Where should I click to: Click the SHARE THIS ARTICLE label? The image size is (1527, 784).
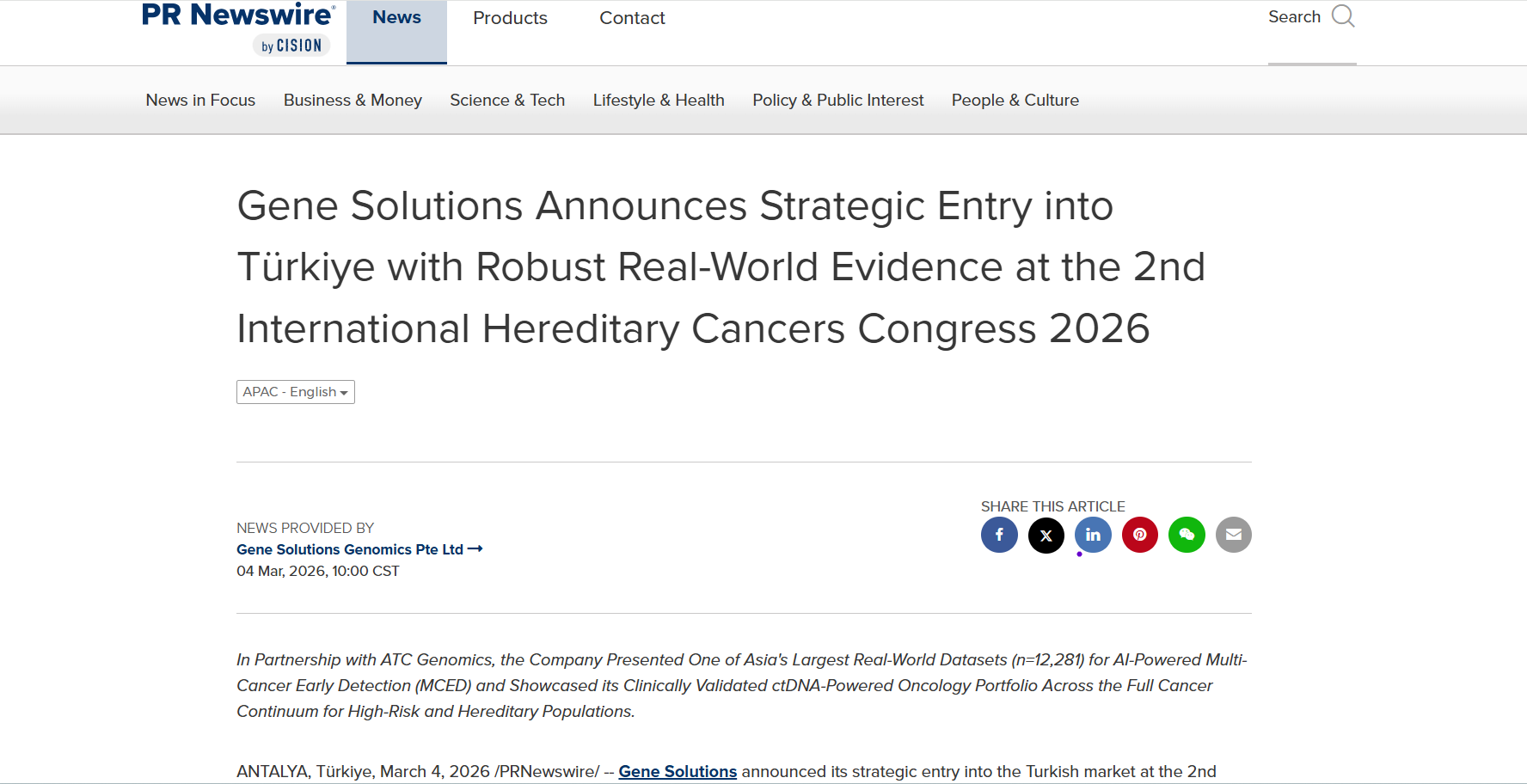[x=1053, y=506]
